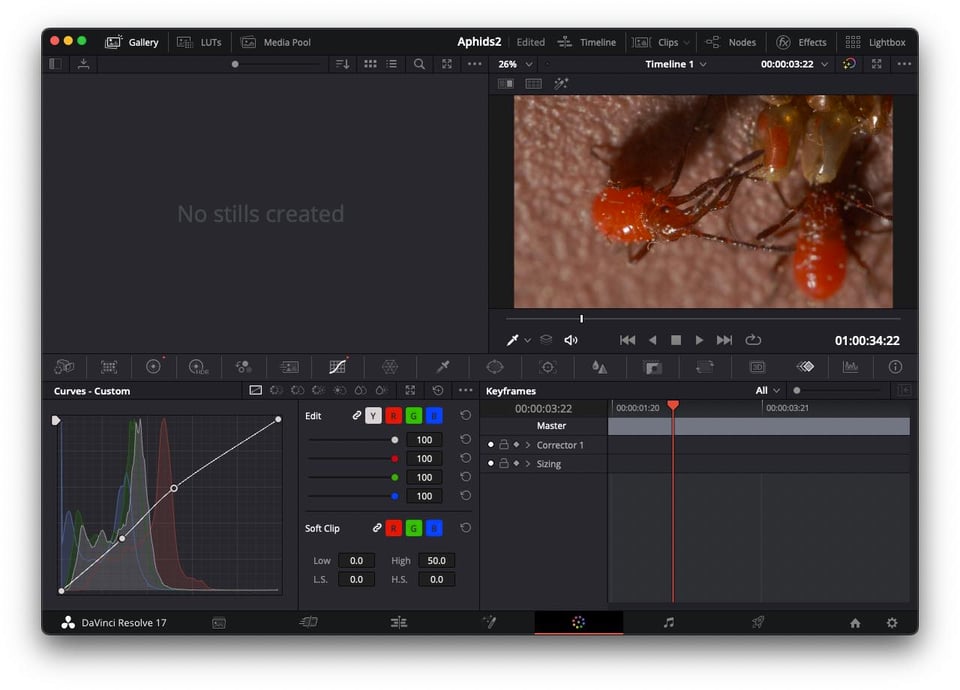Open the Motion Effects palette
The height and width of the screenshot is (690, 960).
pos(289,367)
